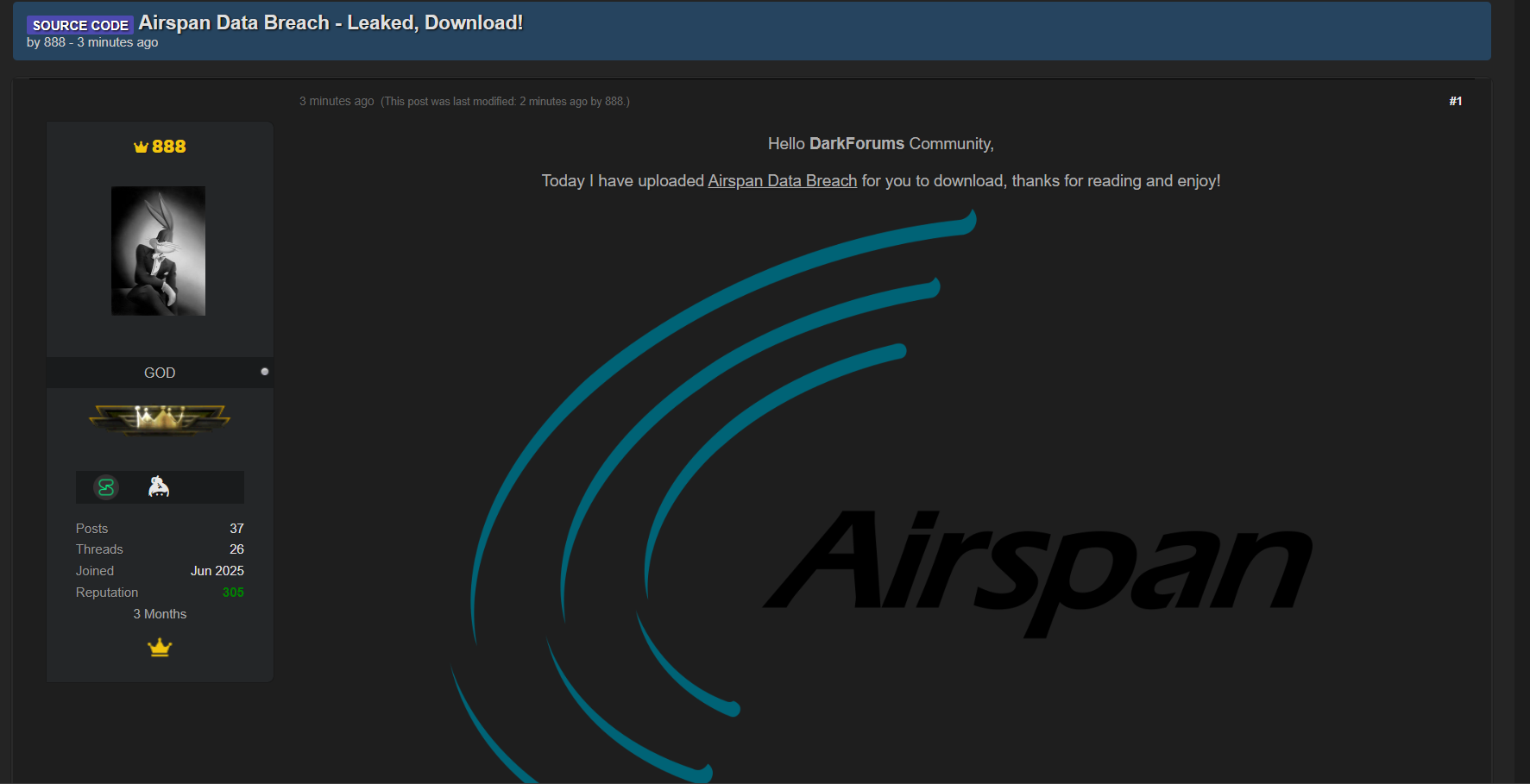
Task: Click the grey online status dot
Action: (x=265, y=372)
